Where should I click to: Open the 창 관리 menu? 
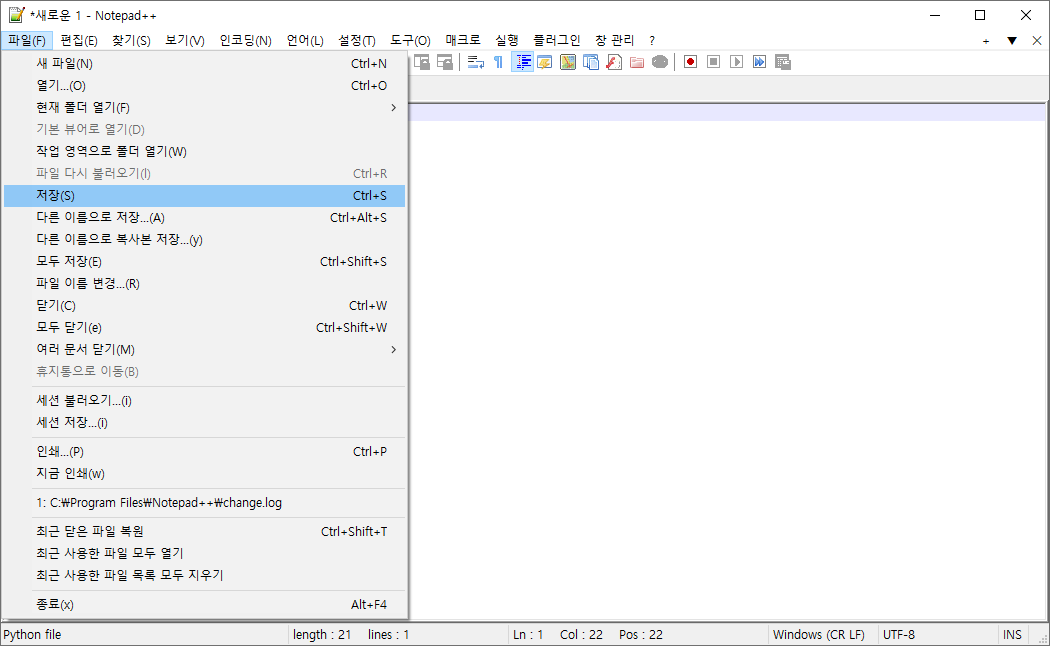615,41
